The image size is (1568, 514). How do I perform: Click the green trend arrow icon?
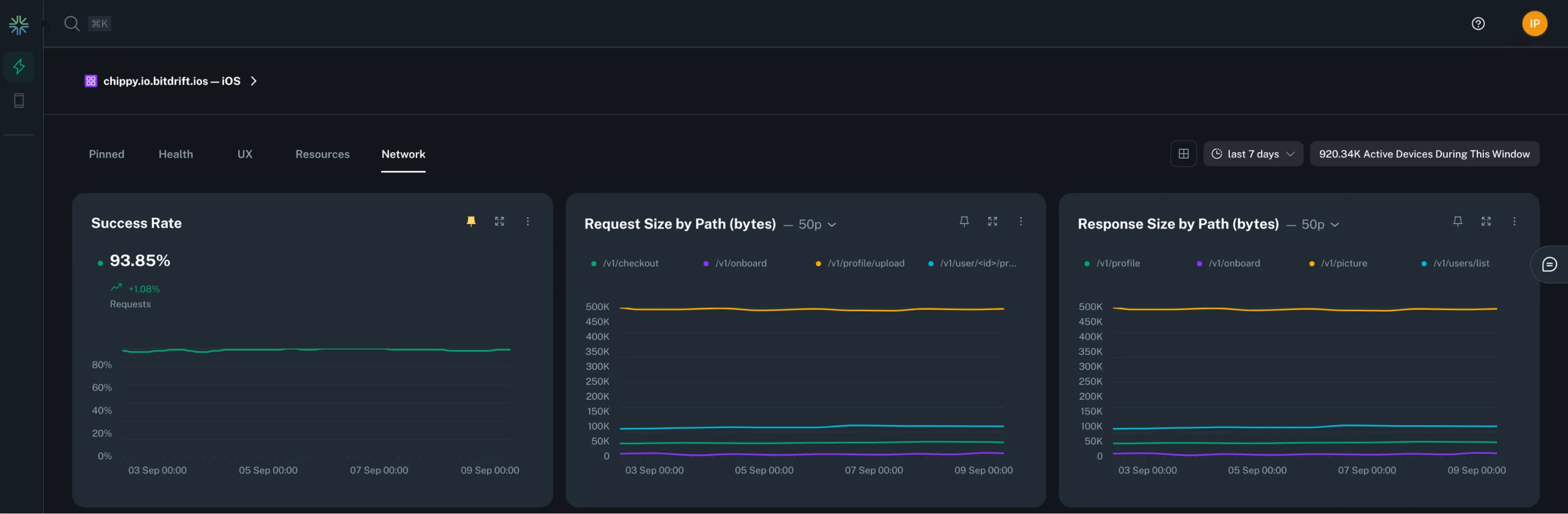pyautogui.click(x=116, y=287)
